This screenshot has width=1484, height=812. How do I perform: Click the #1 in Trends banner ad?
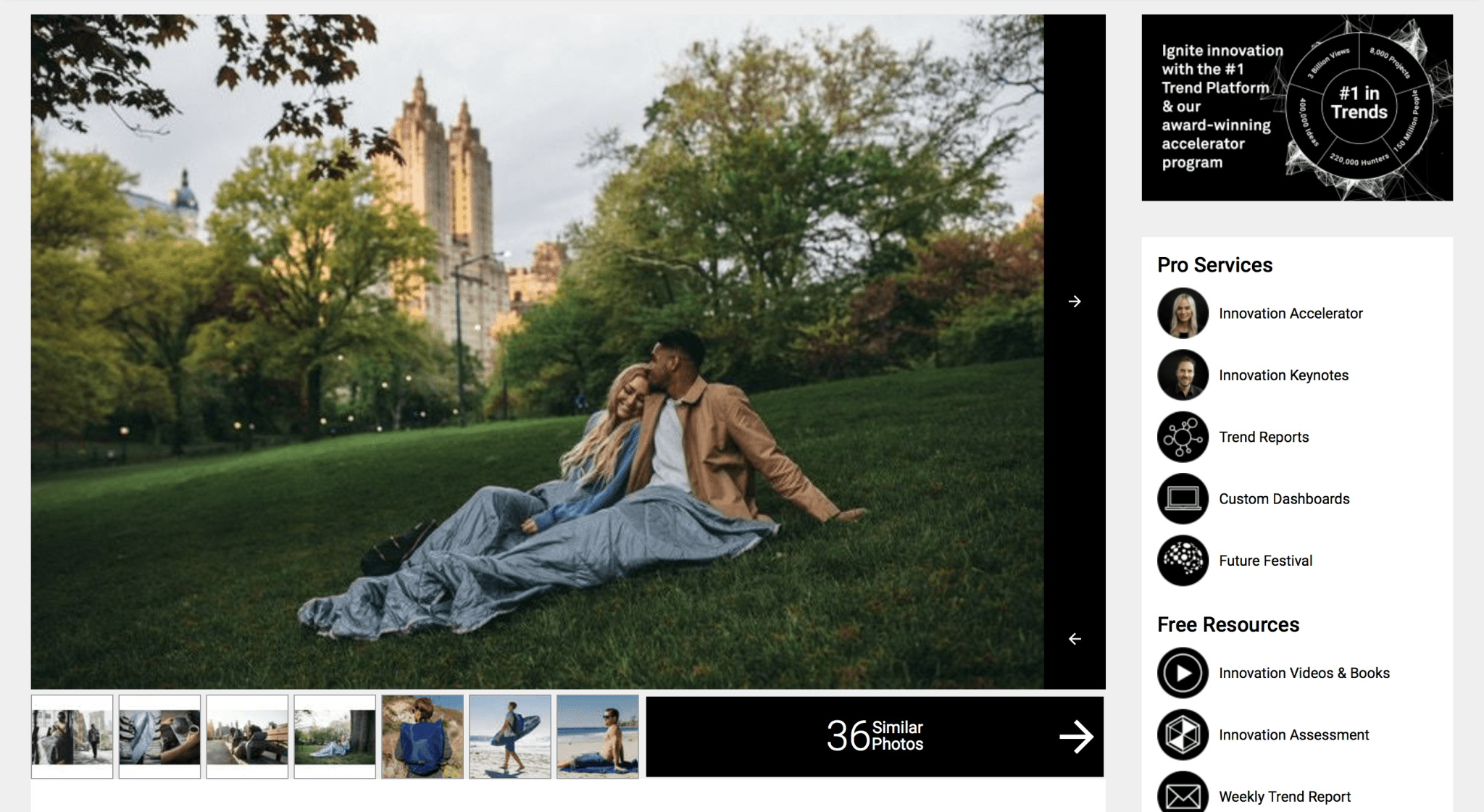(x=1297, y=107)
